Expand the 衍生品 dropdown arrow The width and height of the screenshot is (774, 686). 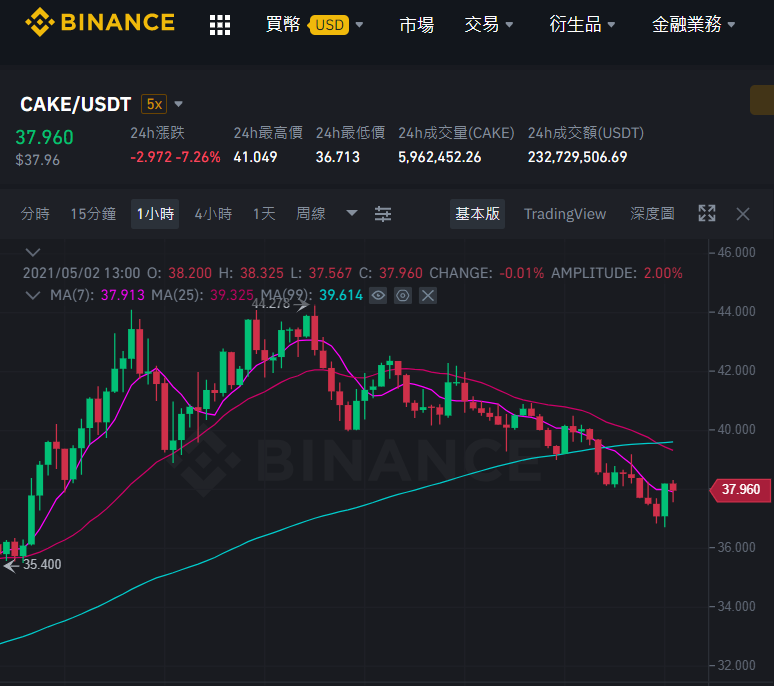click(x=611, y=25)
